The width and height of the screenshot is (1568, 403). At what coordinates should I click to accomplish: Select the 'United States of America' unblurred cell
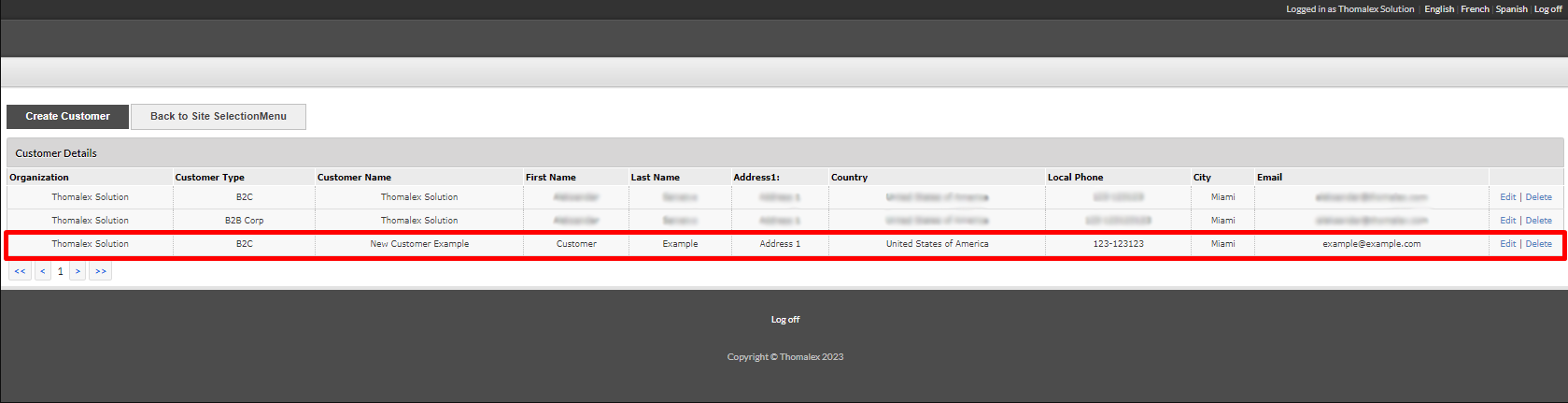point(937,244)
